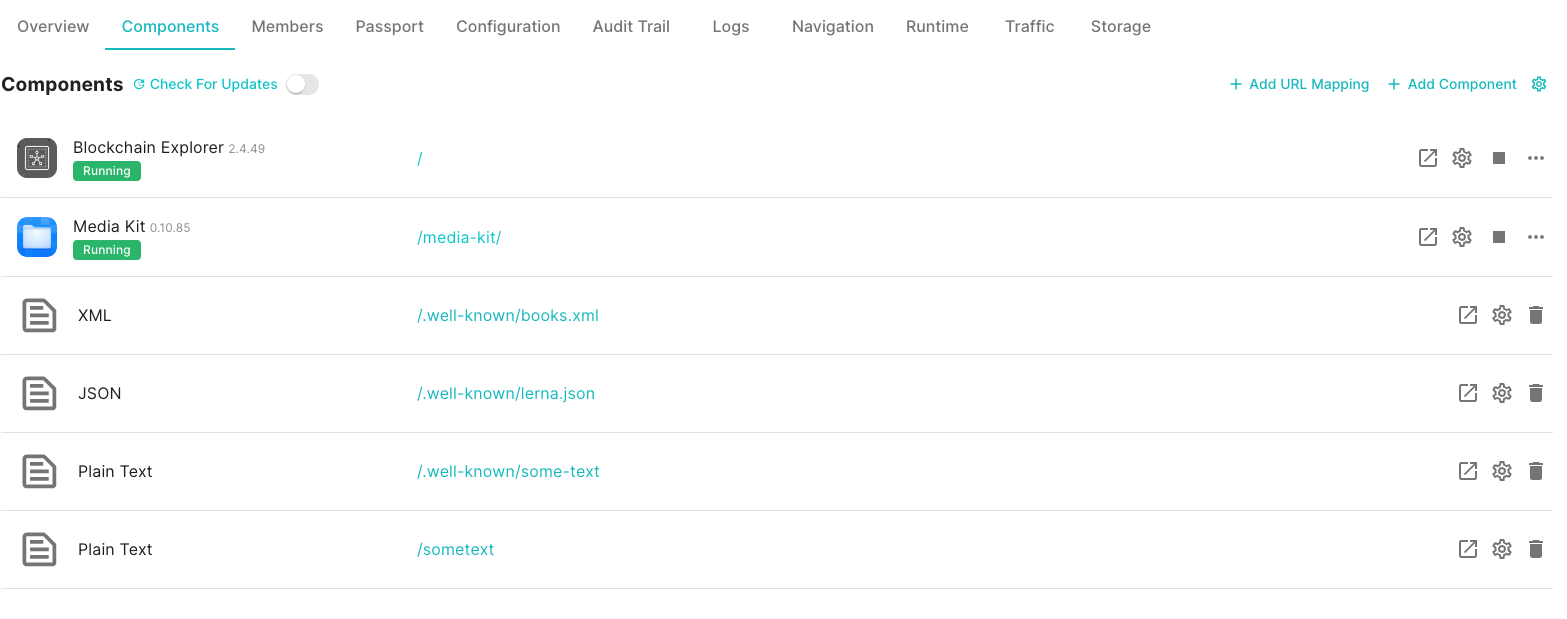This screenshot has height=619, width=1567.
Task: Delete the XML books.xml mapping
Action: pyautogui.click(x=1536, y=315)
